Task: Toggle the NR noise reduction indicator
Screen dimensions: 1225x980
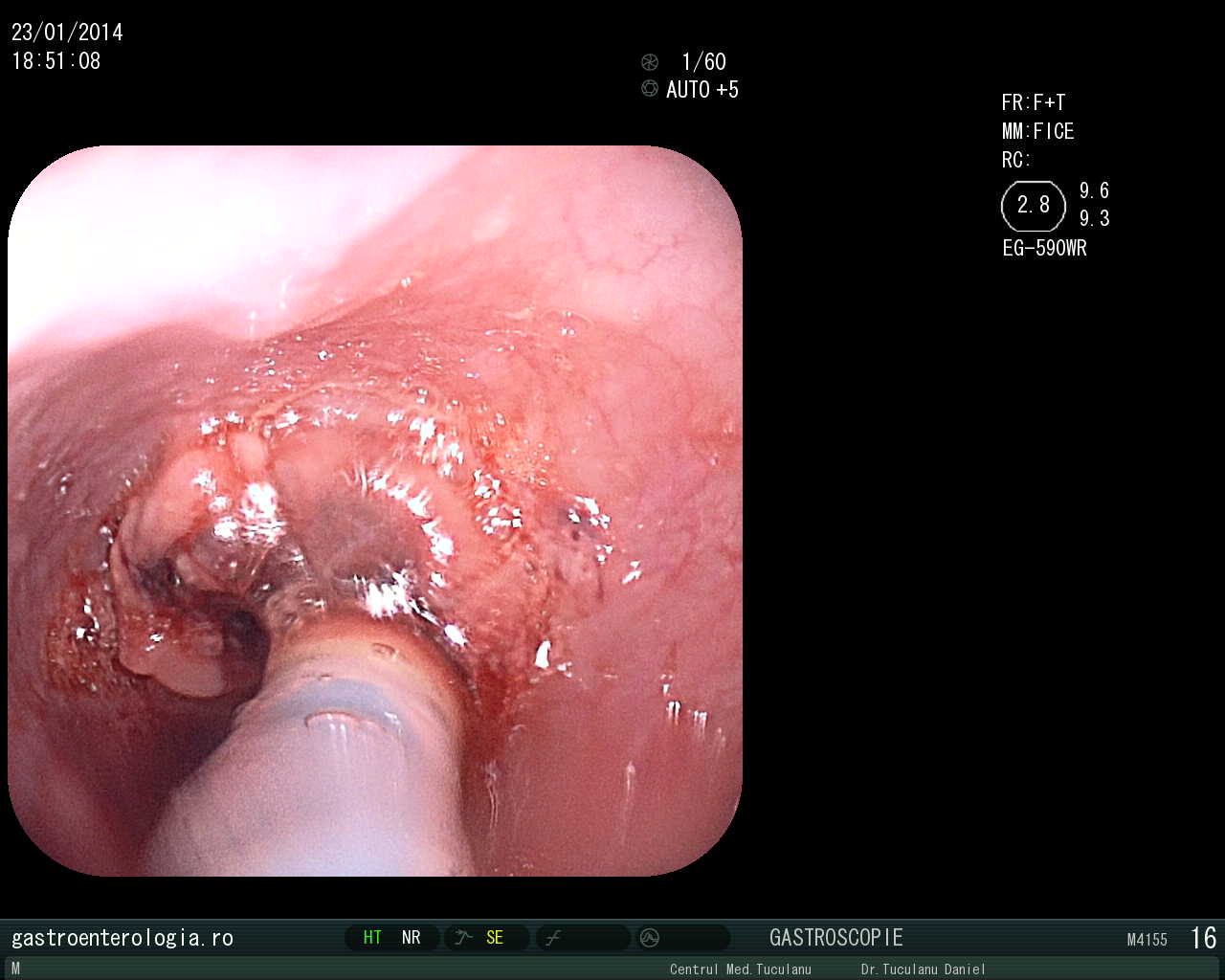Action: (412, 938)
